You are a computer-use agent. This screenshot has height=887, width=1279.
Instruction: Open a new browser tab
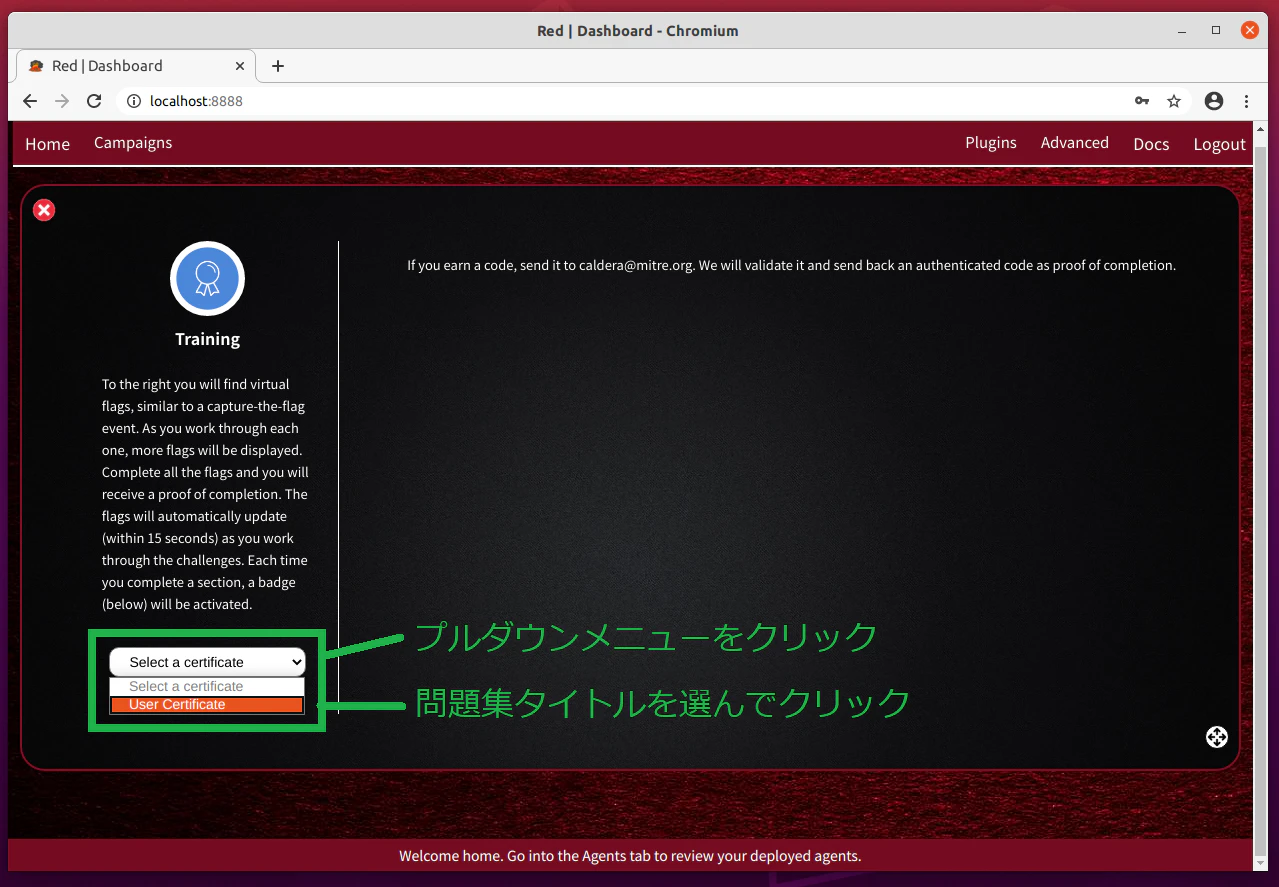pos(278,66)
